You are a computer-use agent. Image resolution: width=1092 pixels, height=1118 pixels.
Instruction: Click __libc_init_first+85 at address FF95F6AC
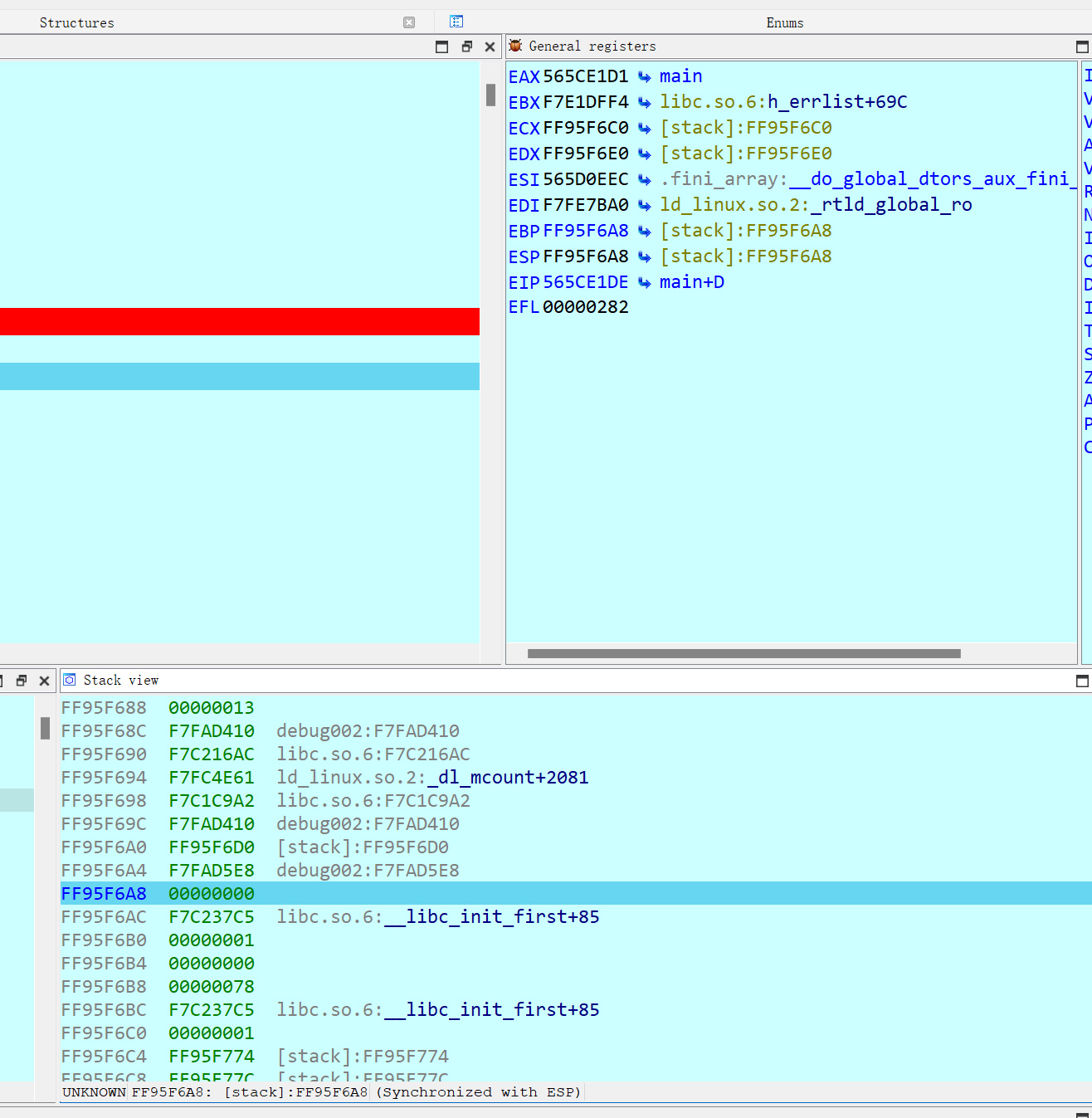[x=492, y=917]
